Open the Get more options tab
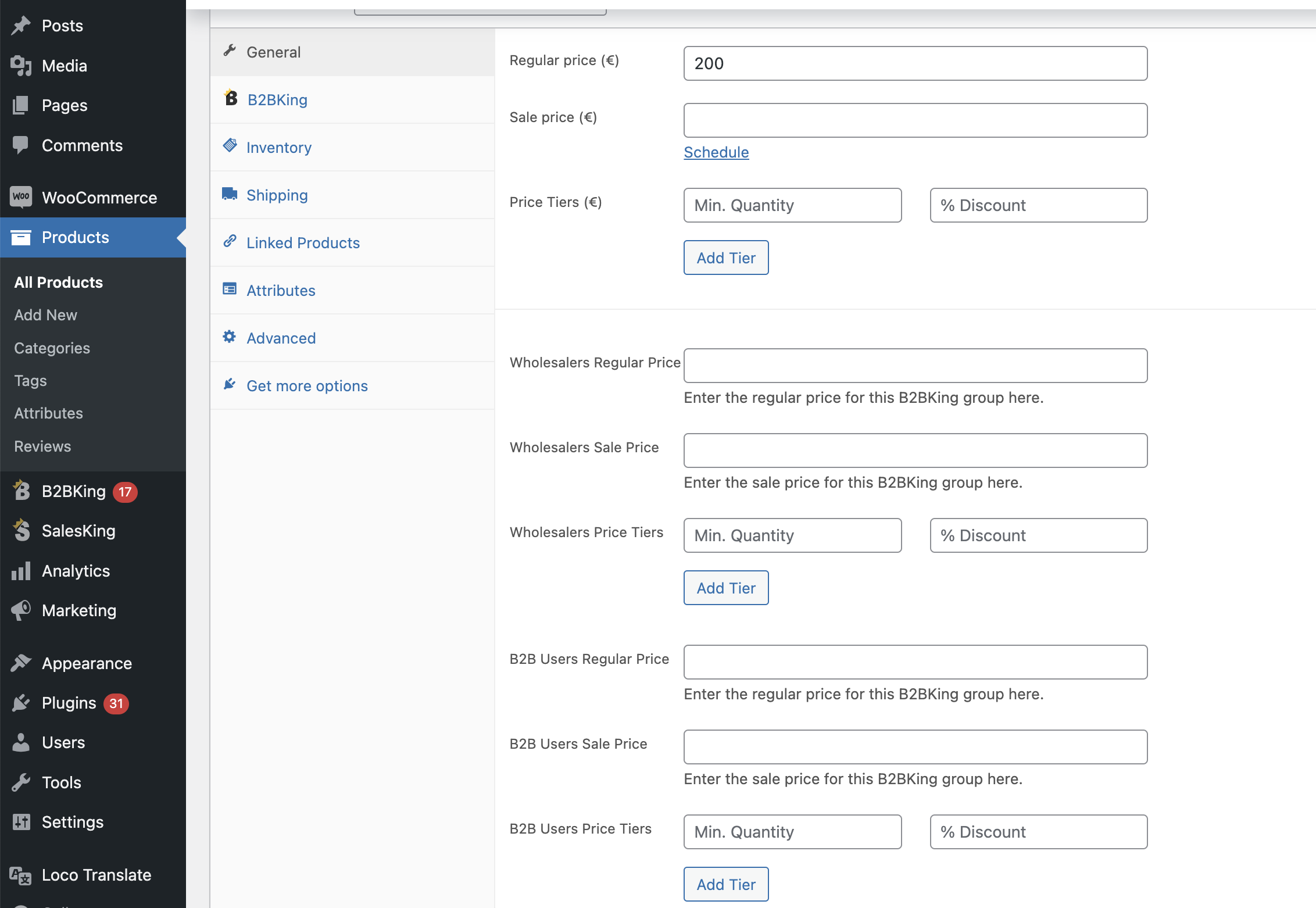The width and height of the screenshot is (1316, 908). pyautogui.click(x=352, y=386)
